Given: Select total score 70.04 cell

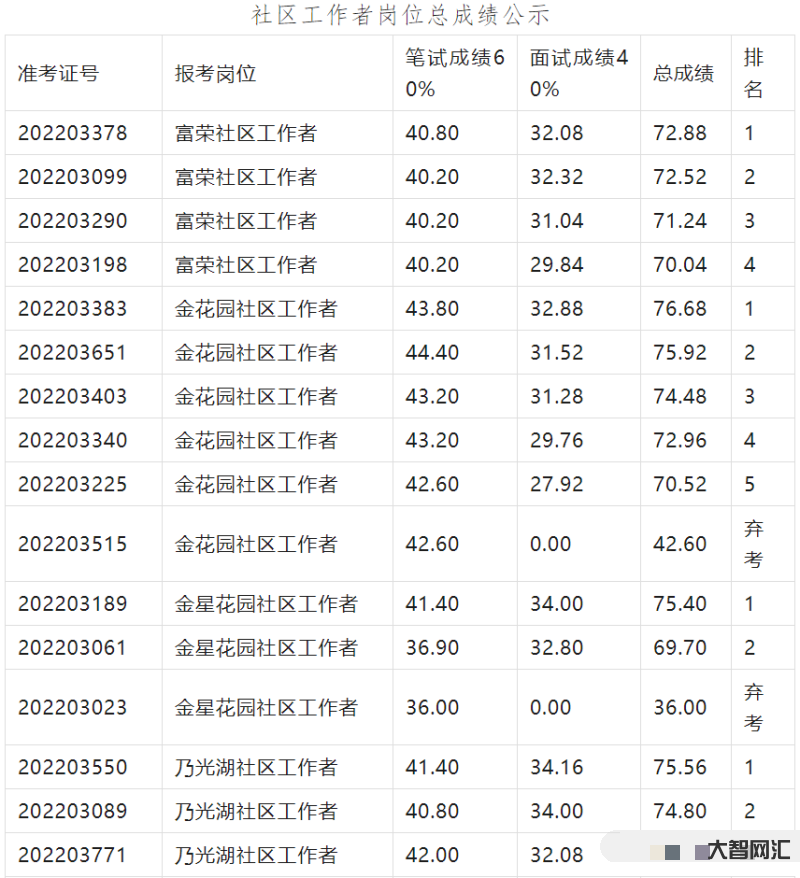Looking at the screenshot, I should tap(680, 265).
